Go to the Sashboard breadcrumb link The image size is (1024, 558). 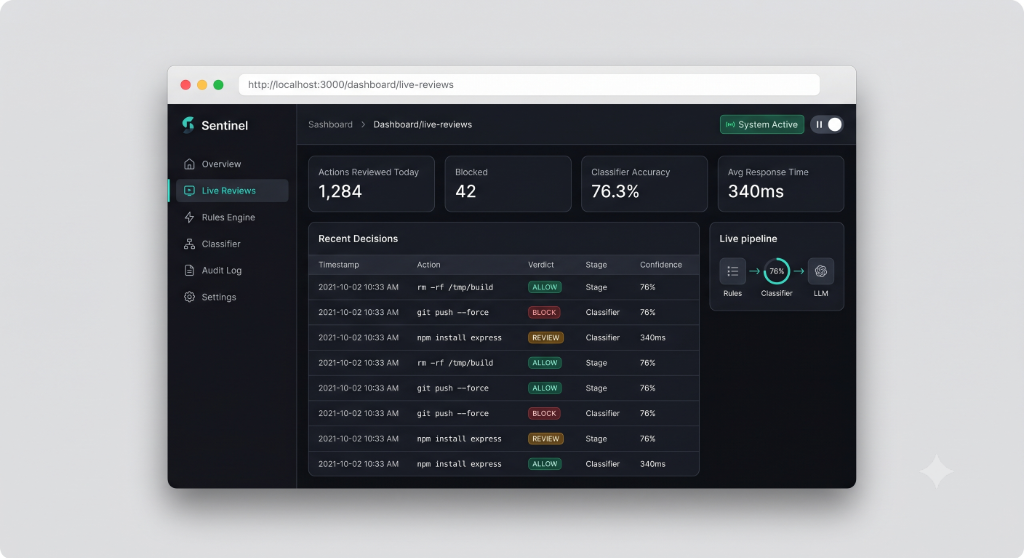(x=330, y=124)
